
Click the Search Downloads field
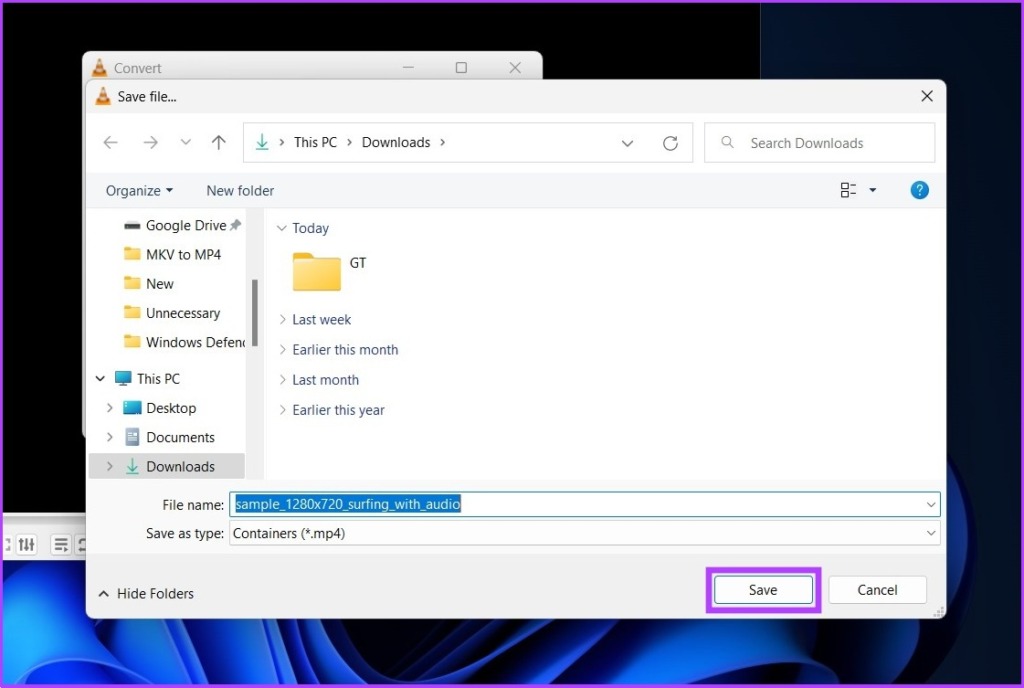click(x=820, y=143)
